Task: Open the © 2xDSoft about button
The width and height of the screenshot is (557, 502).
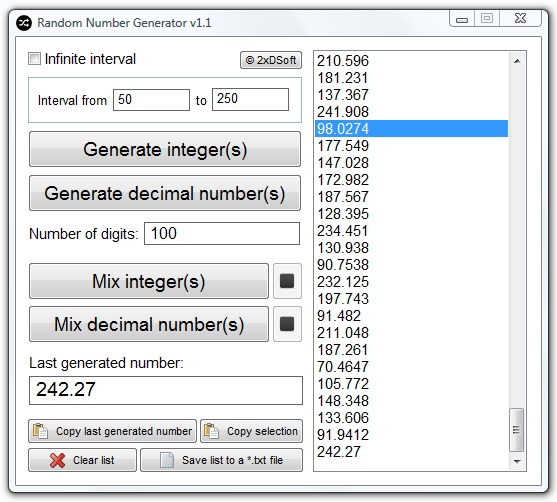Action: point(271,60)
